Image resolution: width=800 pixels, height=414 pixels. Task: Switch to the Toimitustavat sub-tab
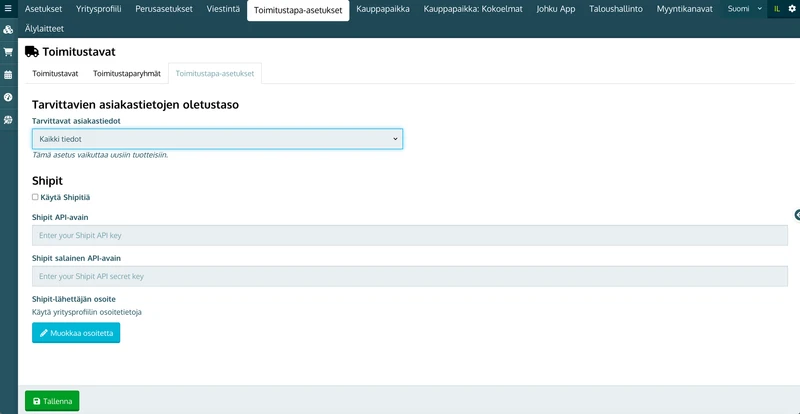coord(55,74)
